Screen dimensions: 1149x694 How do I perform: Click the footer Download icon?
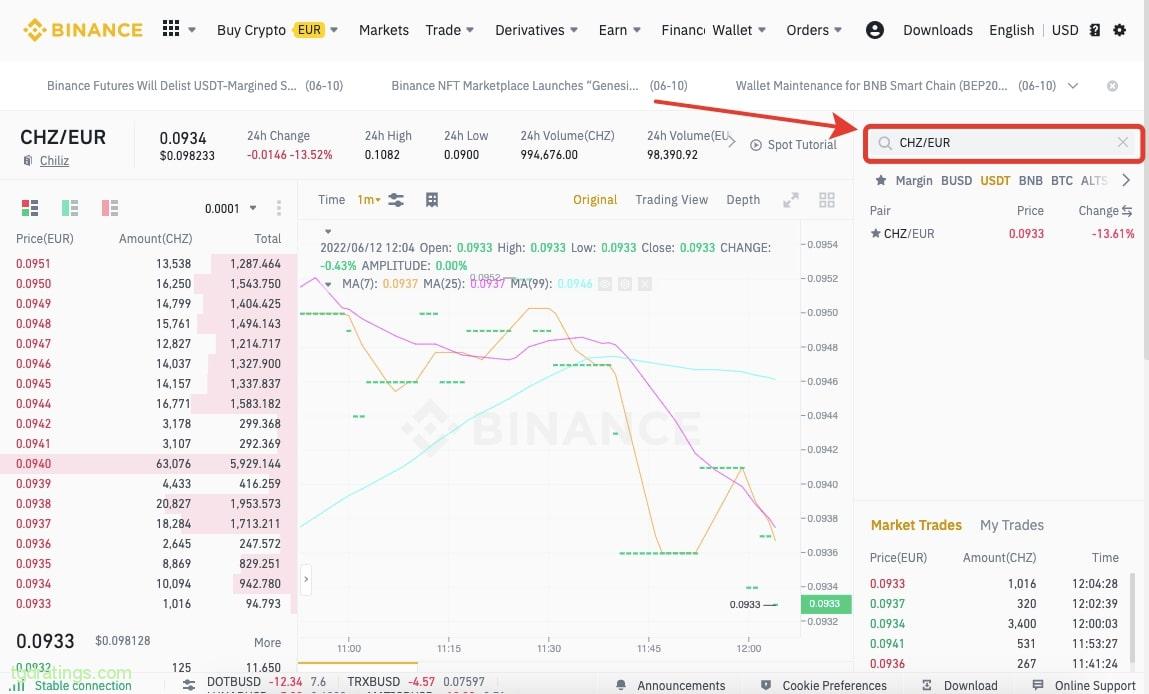[927, 685]
